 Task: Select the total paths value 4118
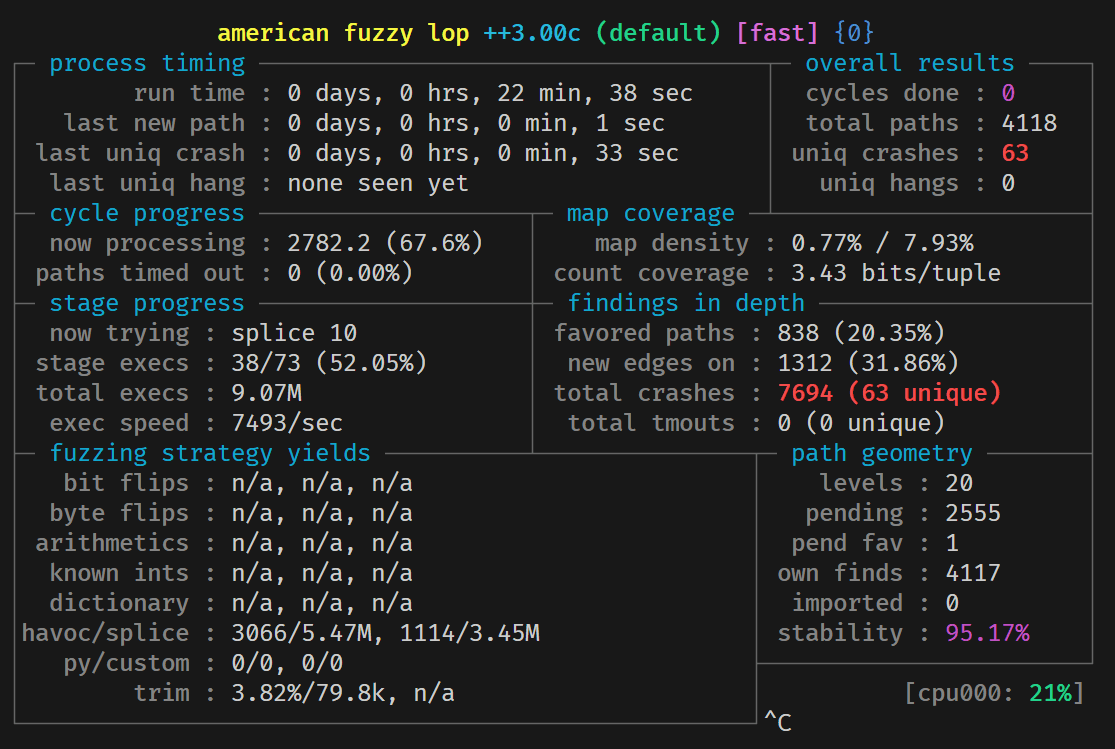[x=1029, y=123]
